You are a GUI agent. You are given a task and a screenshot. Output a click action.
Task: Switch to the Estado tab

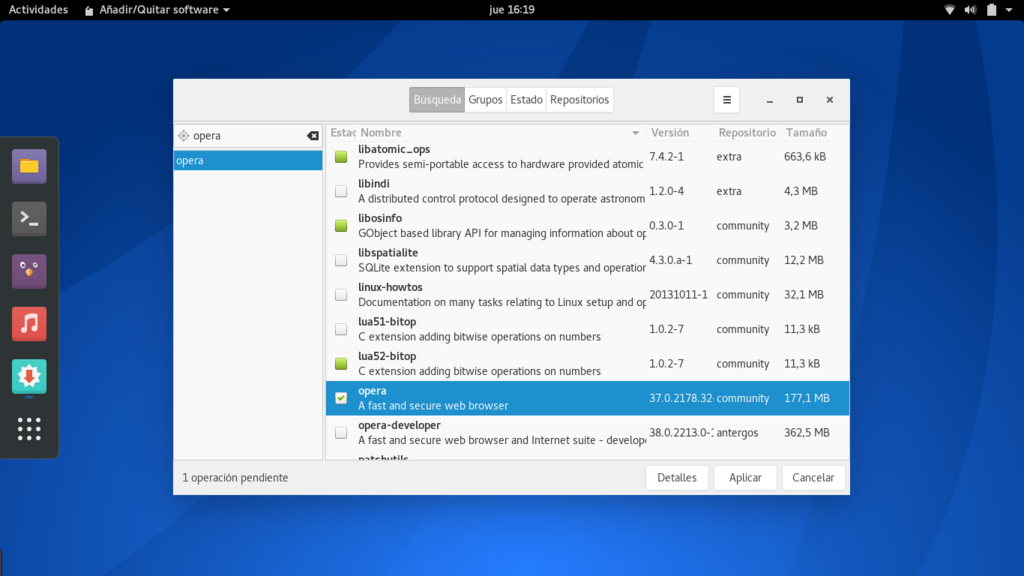coord(526,100)
